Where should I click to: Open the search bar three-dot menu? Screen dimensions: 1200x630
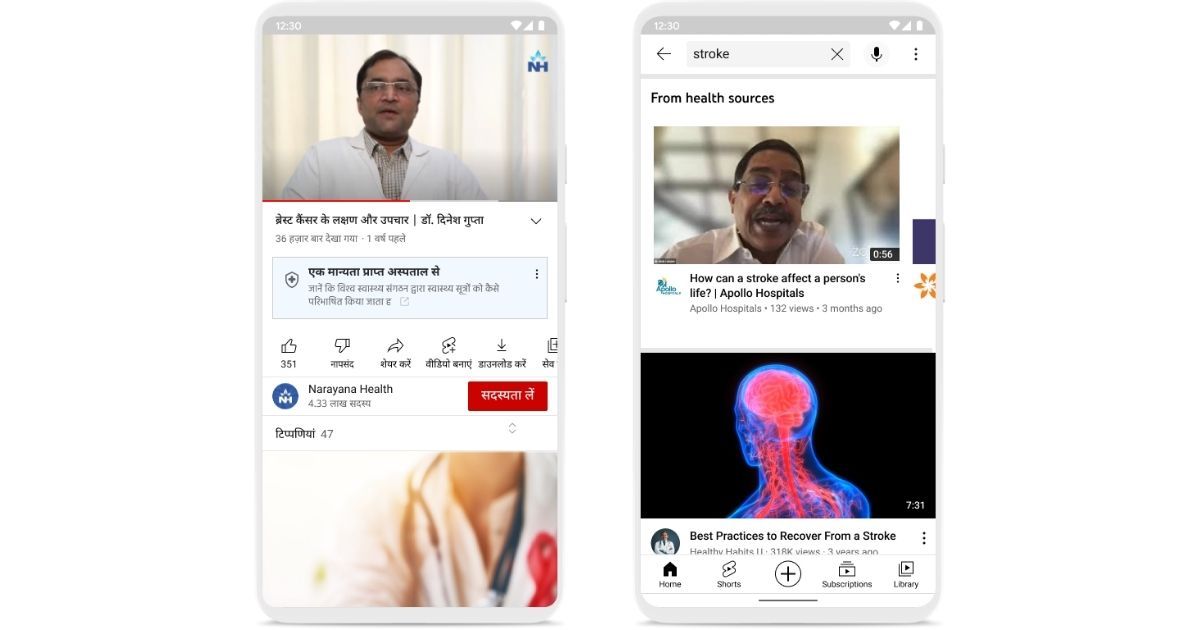pyautogui.click(x=915, y=54)
